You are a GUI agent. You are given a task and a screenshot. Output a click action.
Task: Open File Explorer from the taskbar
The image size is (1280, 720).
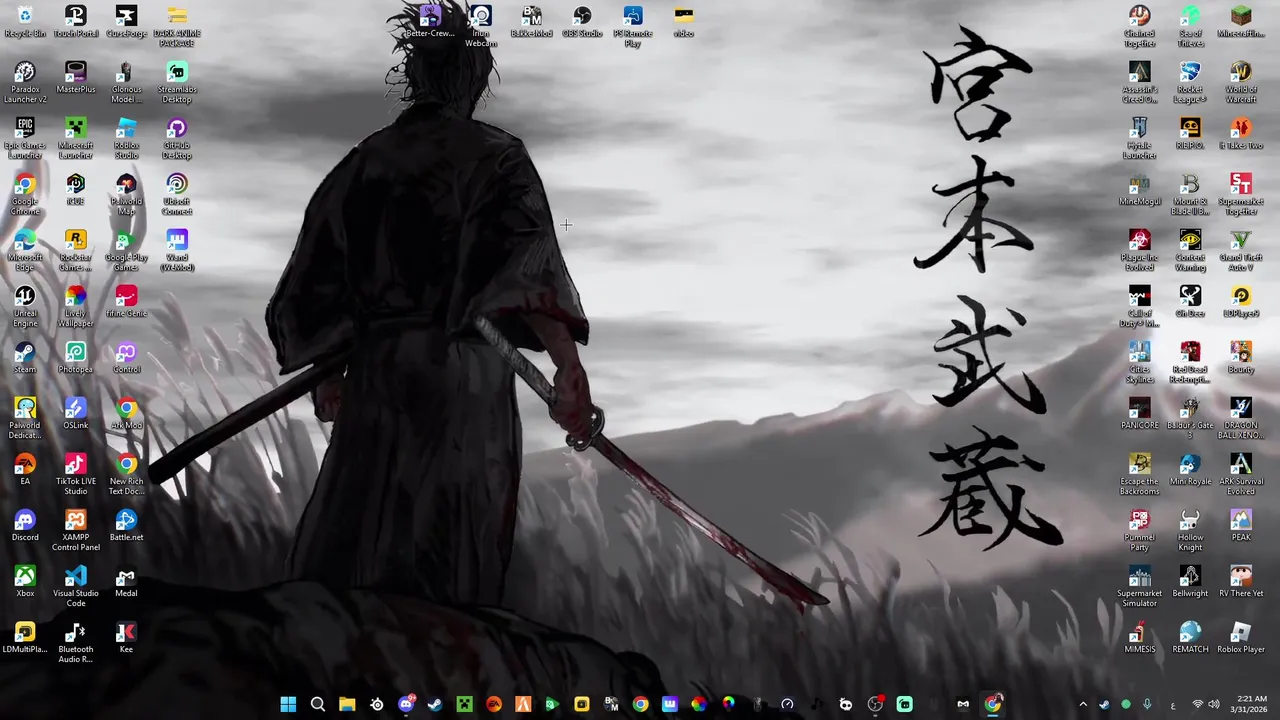coord(347,704)
